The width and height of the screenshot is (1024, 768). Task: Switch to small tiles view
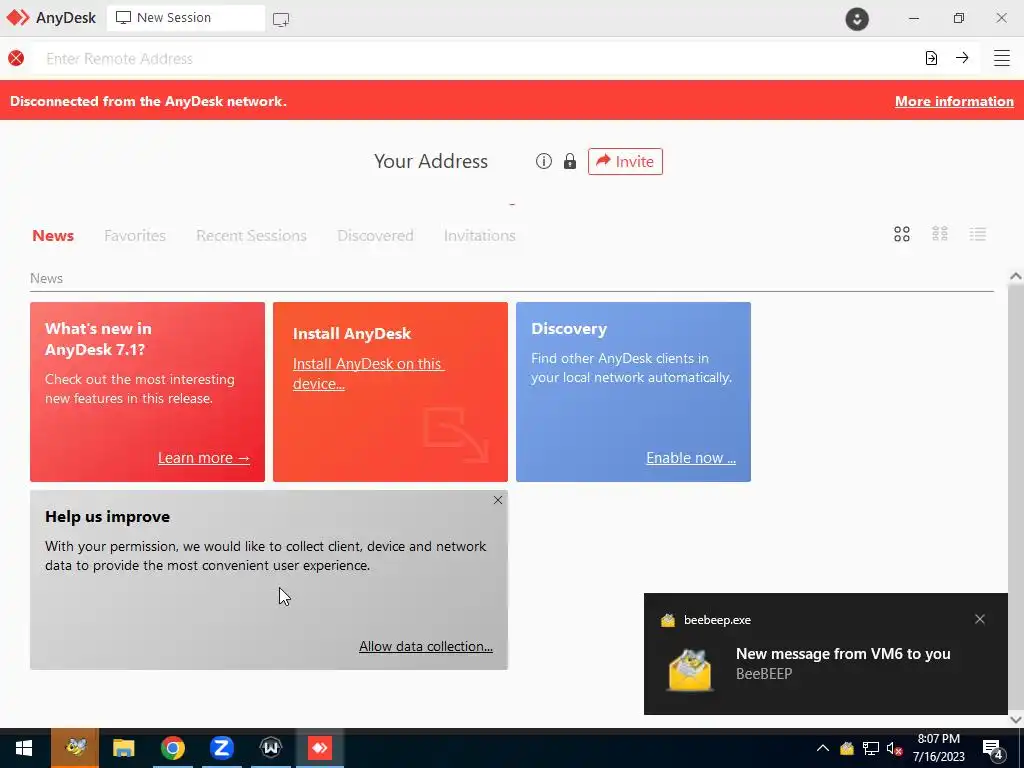[x=940, y=234]
